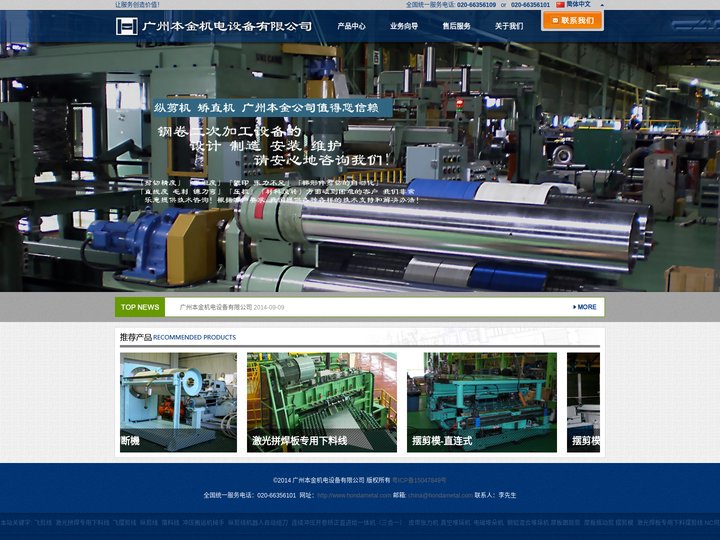Click the footer copyright ©2014 text
Screen dimensions: 720x540
tap(332, 480)
